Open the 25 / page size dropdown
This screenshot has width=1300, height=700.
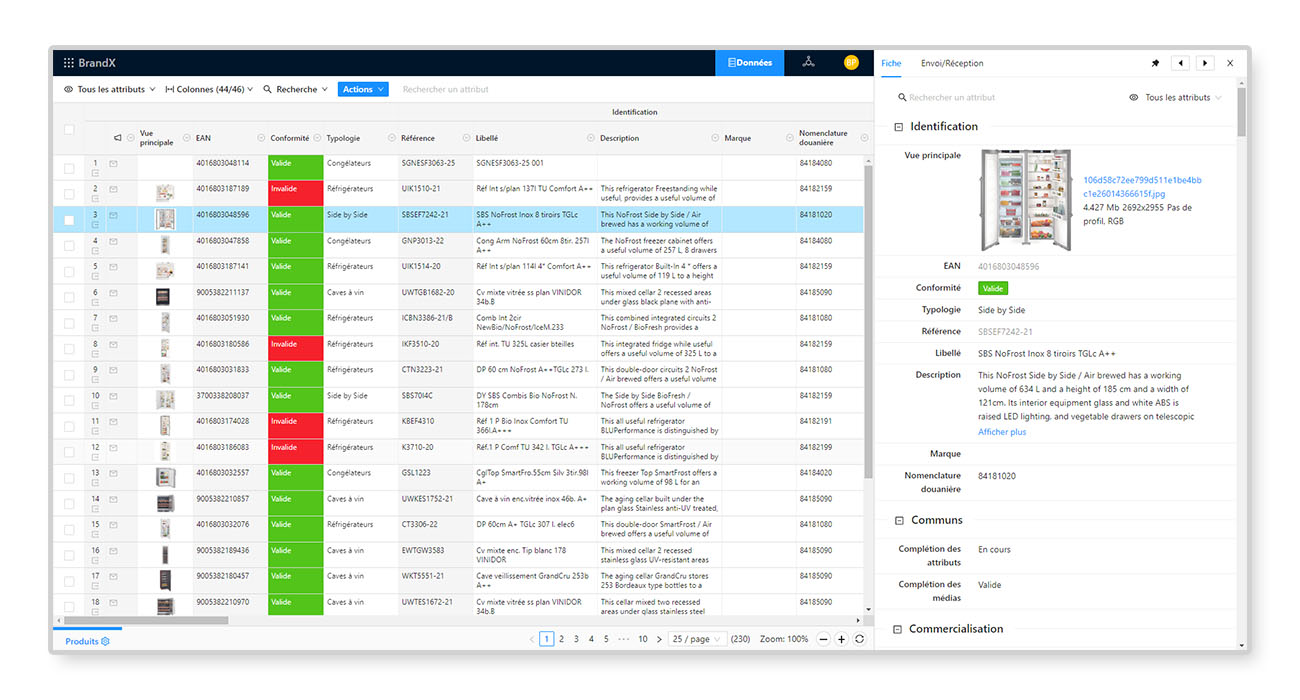[x=697, y=639]
